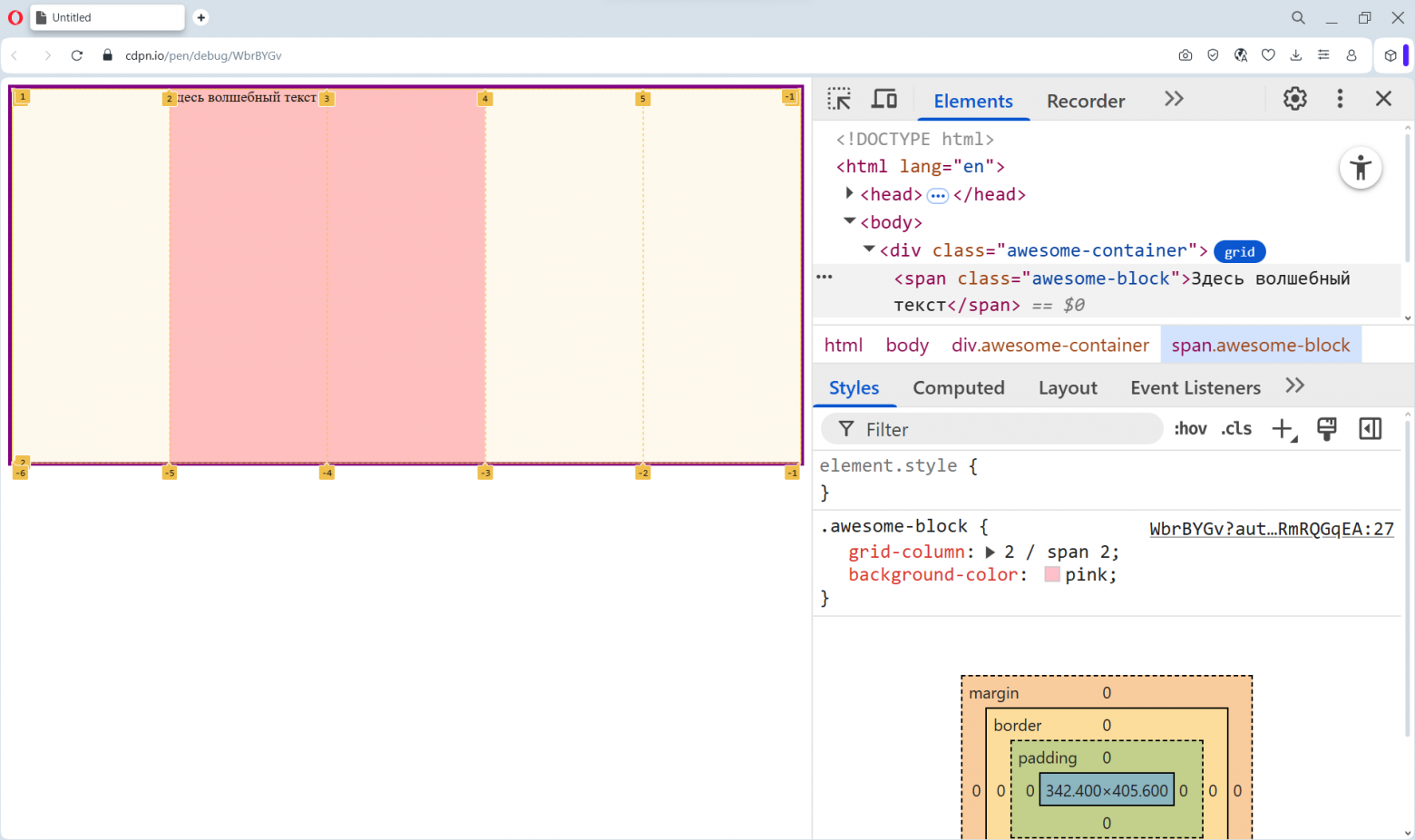Toggle the grid overlay using the grid badge
Screen dimensions: 1415x840
(1239, 251)
